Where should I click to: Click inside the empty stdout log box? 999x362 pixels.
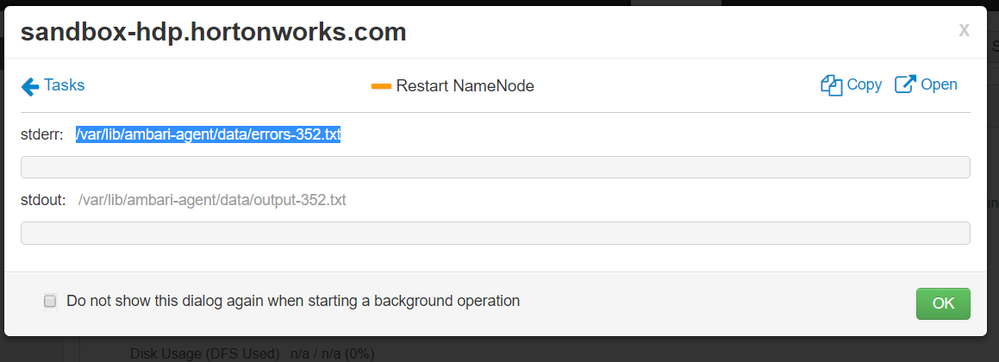coord(496,233)
